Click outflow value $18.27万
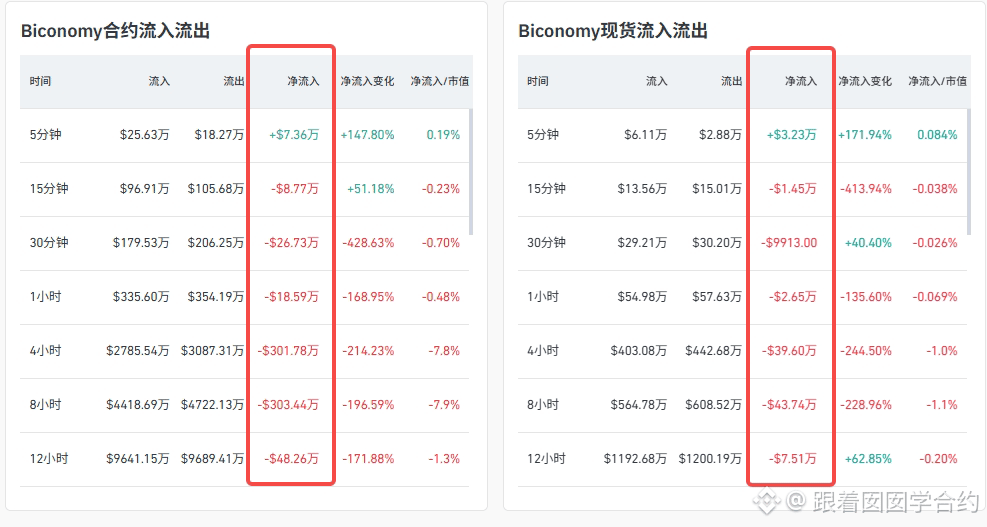Image resolution: width=987 pixels, height=527 pixels. coord(219,135)
